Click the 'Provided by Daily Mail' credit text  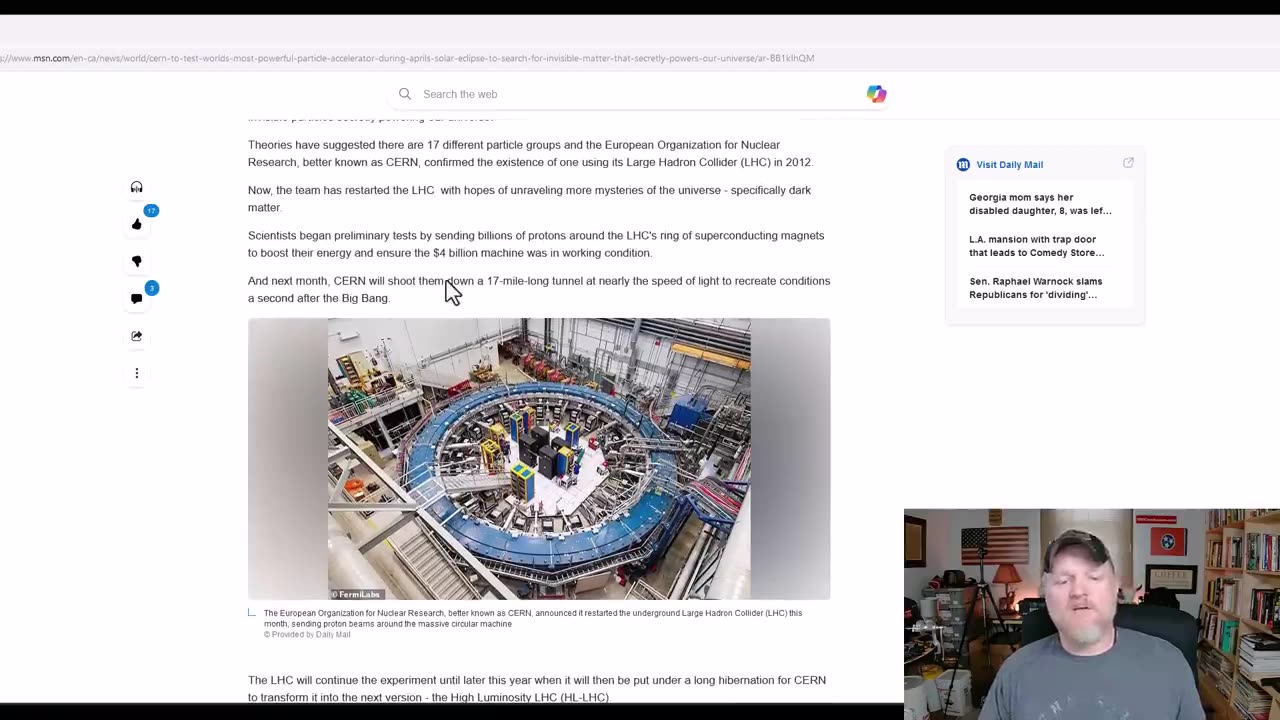click(307, 634)
